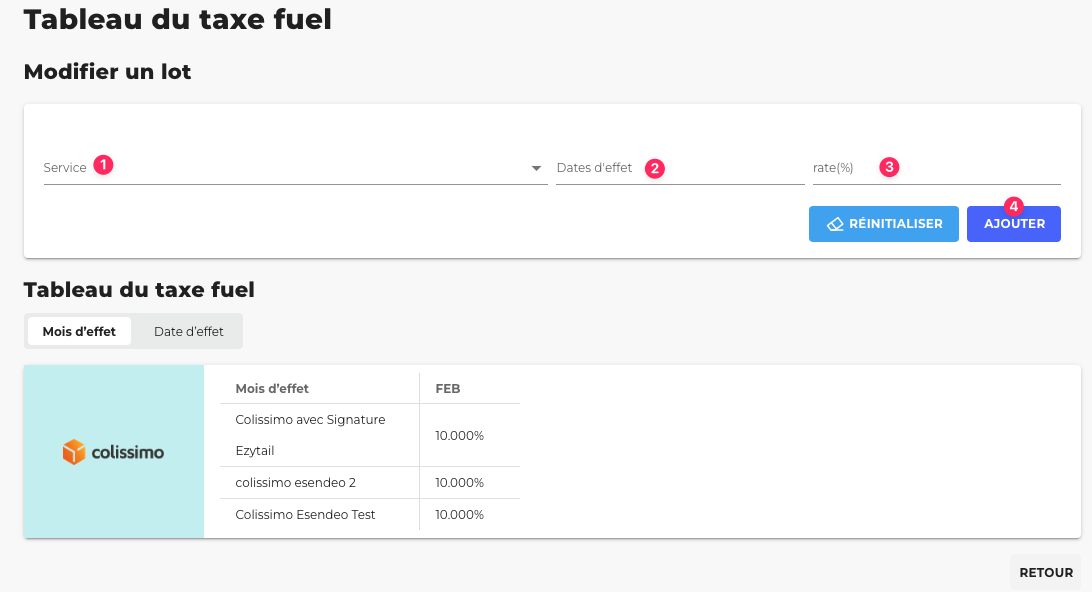Click red badge number 4 above Ajouter
The height and width of the screenshot is (592, 1092).
tap(1014, 206)
